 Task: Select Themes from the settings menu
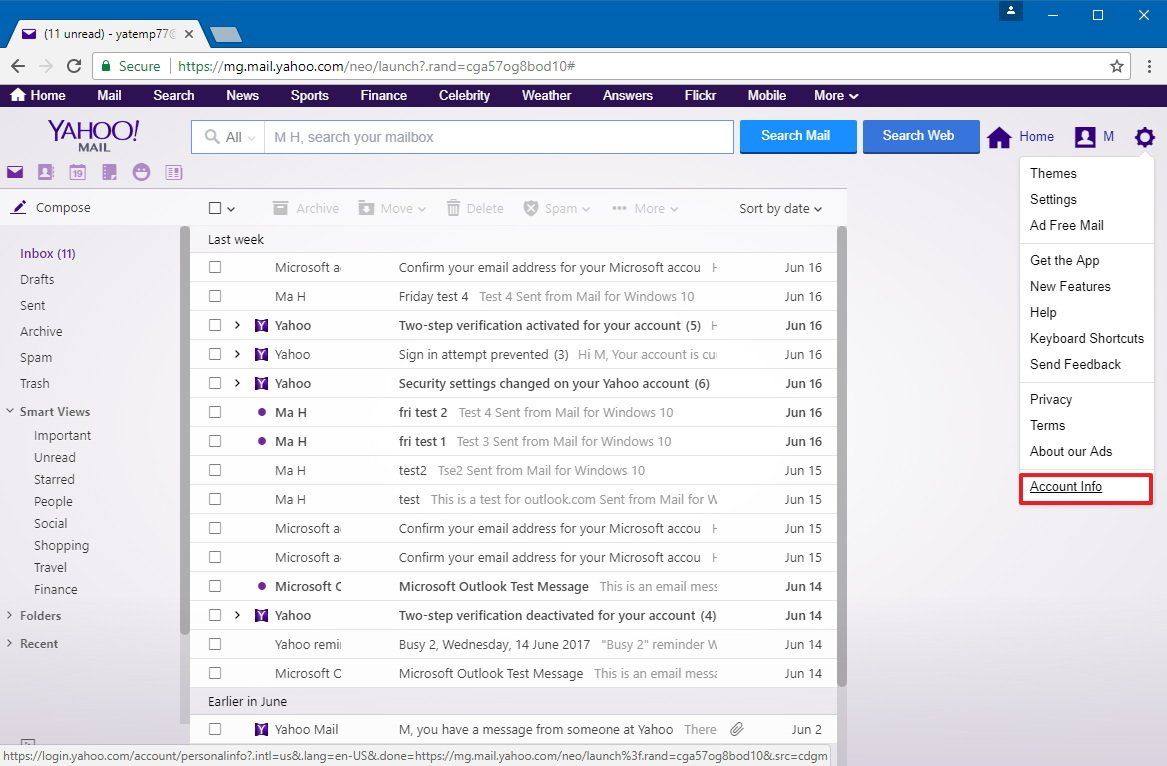tap(1053, 173)
